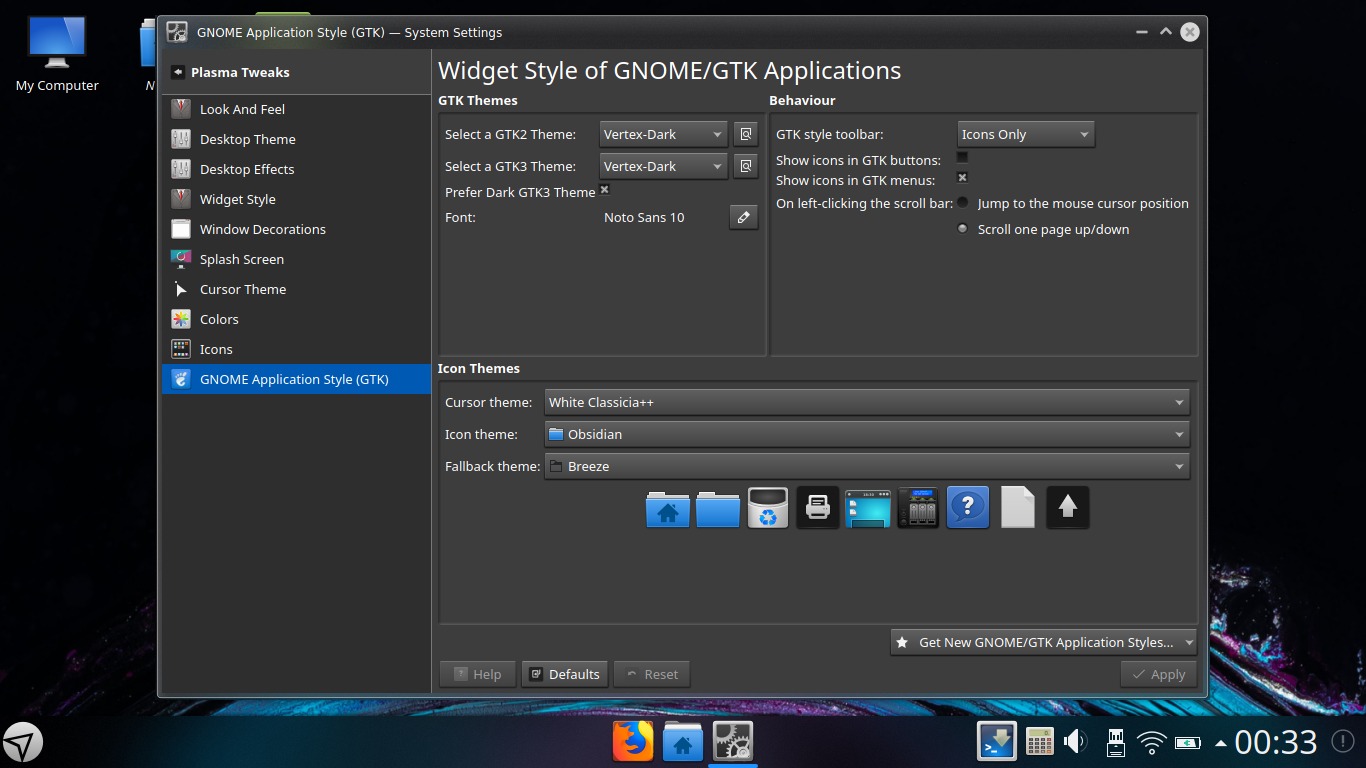Viewport: 1366px width, 768px height.
Task: Select the Desktop Effects sidebar icon
Action: pyautogui.click(x=181, y=169)
